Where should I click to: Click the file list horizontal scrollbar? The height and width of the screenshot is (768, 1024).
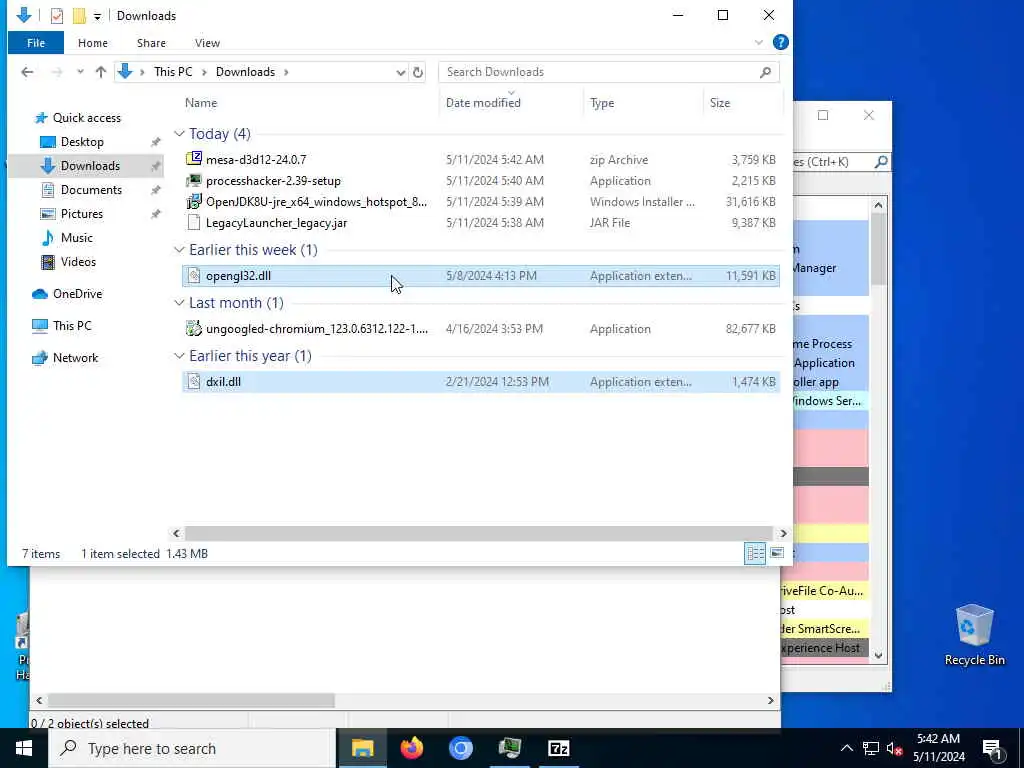[479, 533]
